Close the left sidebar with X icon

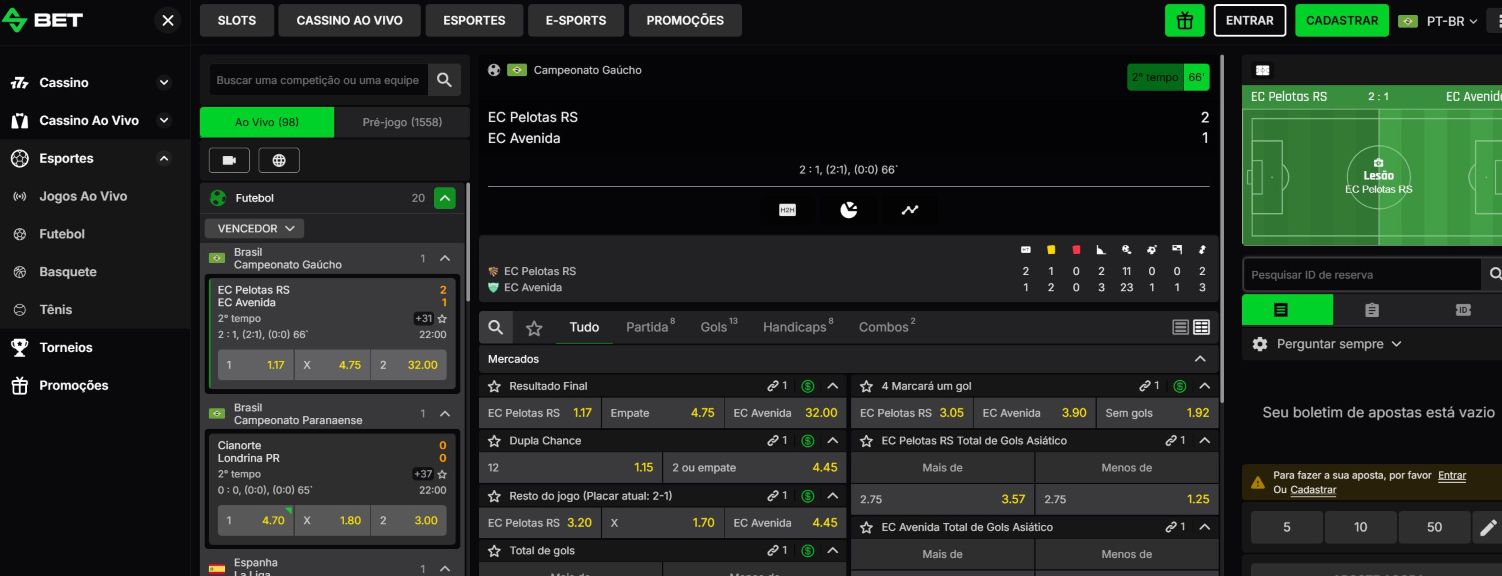pyautogui.click(x=168, y=20)
